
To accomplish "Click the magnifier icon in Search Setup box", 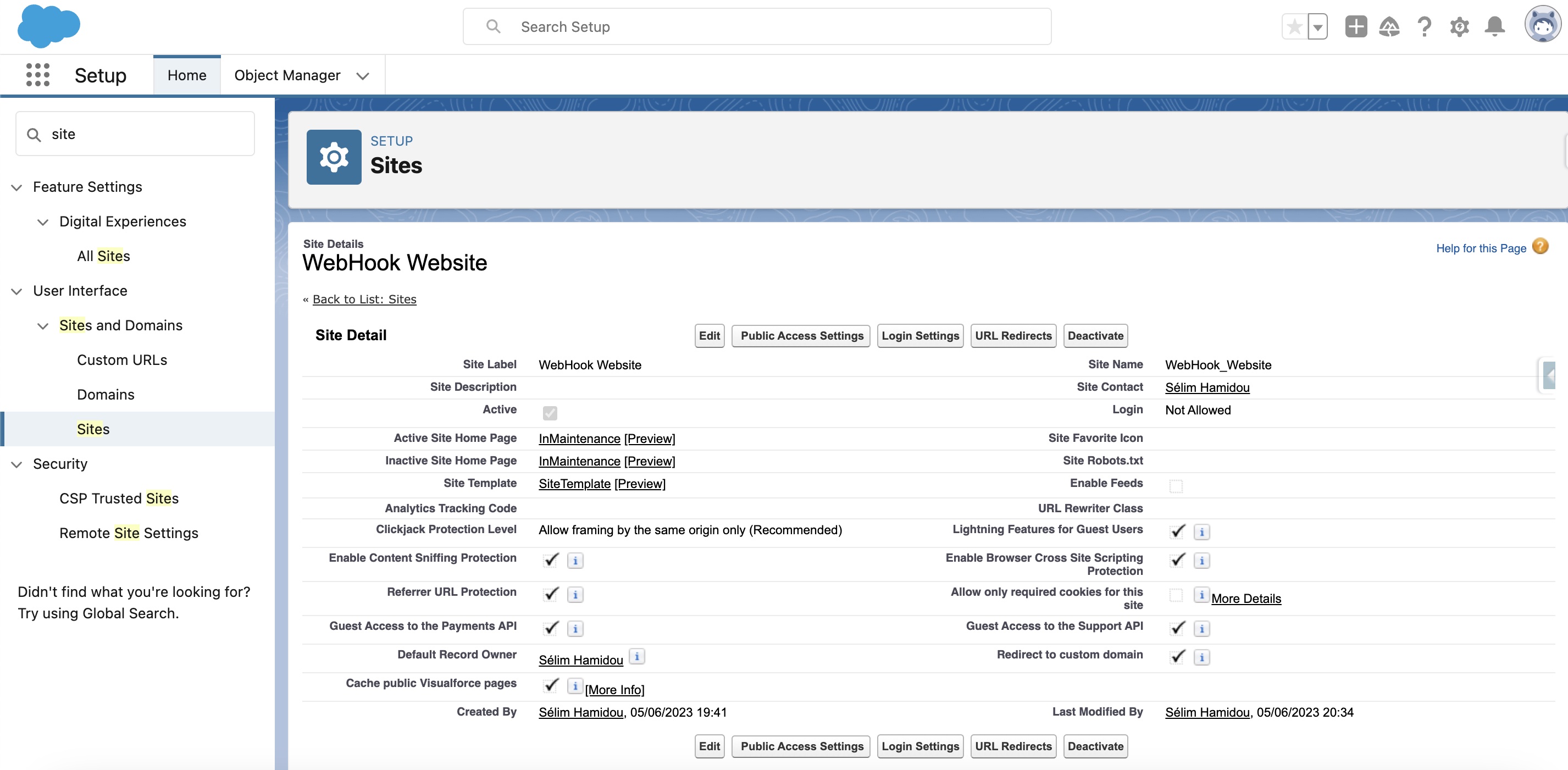I will [493, 27].
